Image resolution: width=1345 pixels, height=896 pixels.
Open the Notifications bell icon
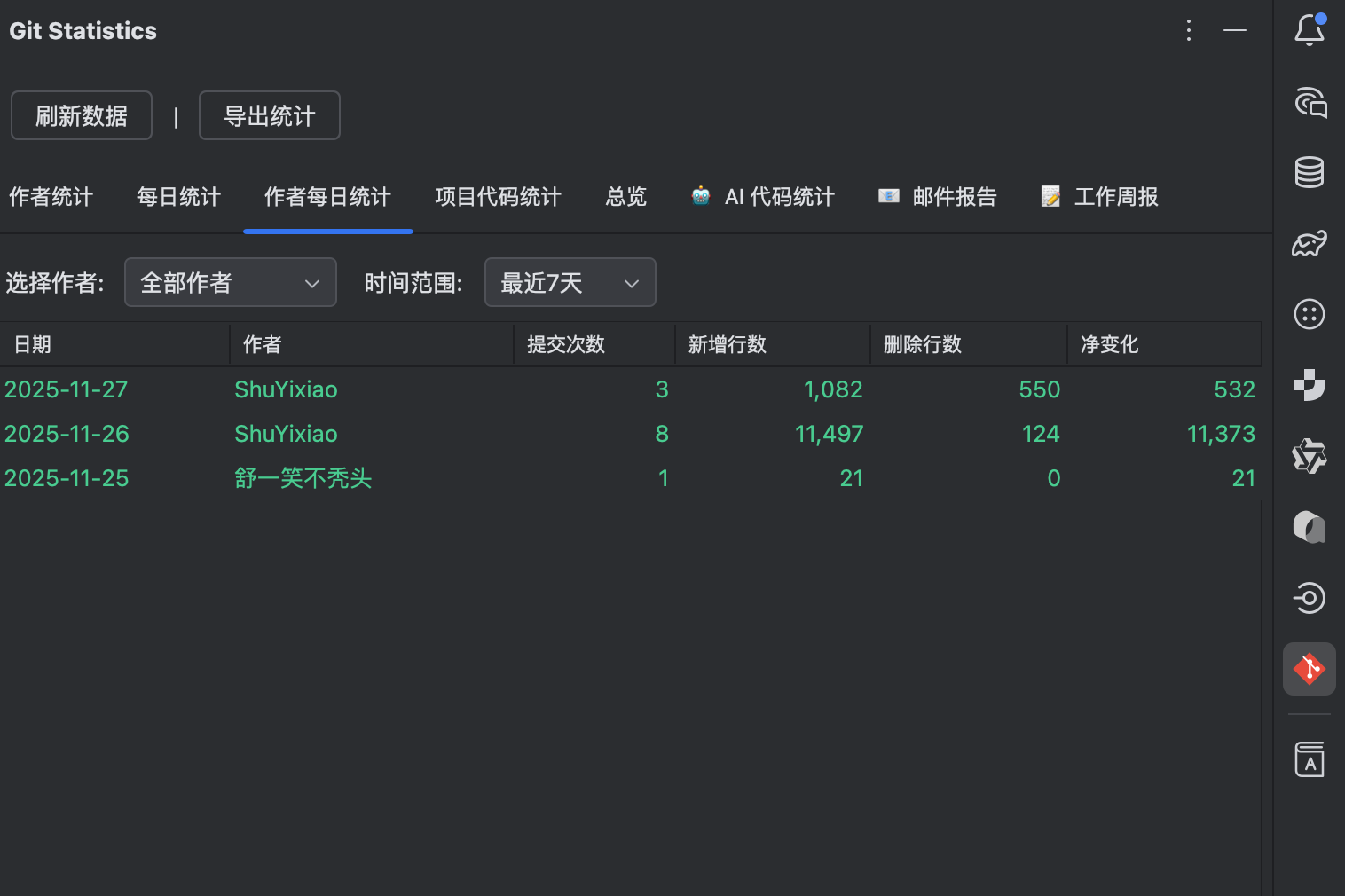pyautogui.click(x=1310, y=30)
